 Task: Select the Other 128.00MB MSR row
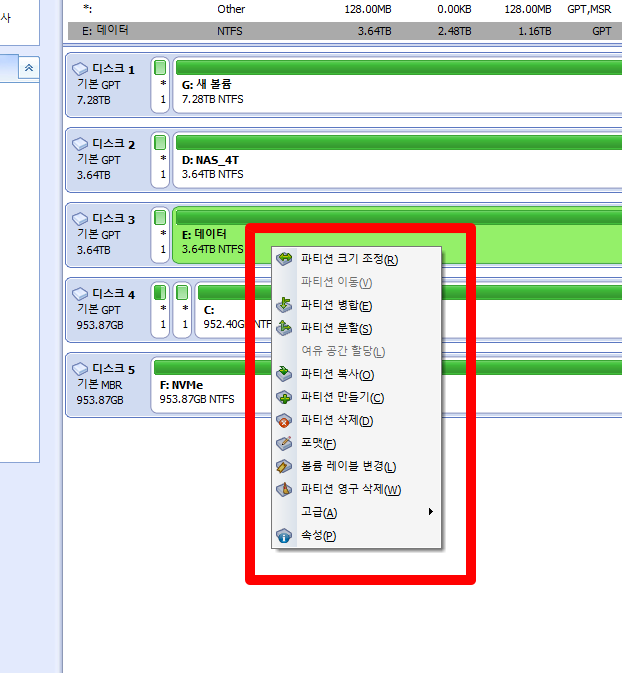[x=345, y=9]
